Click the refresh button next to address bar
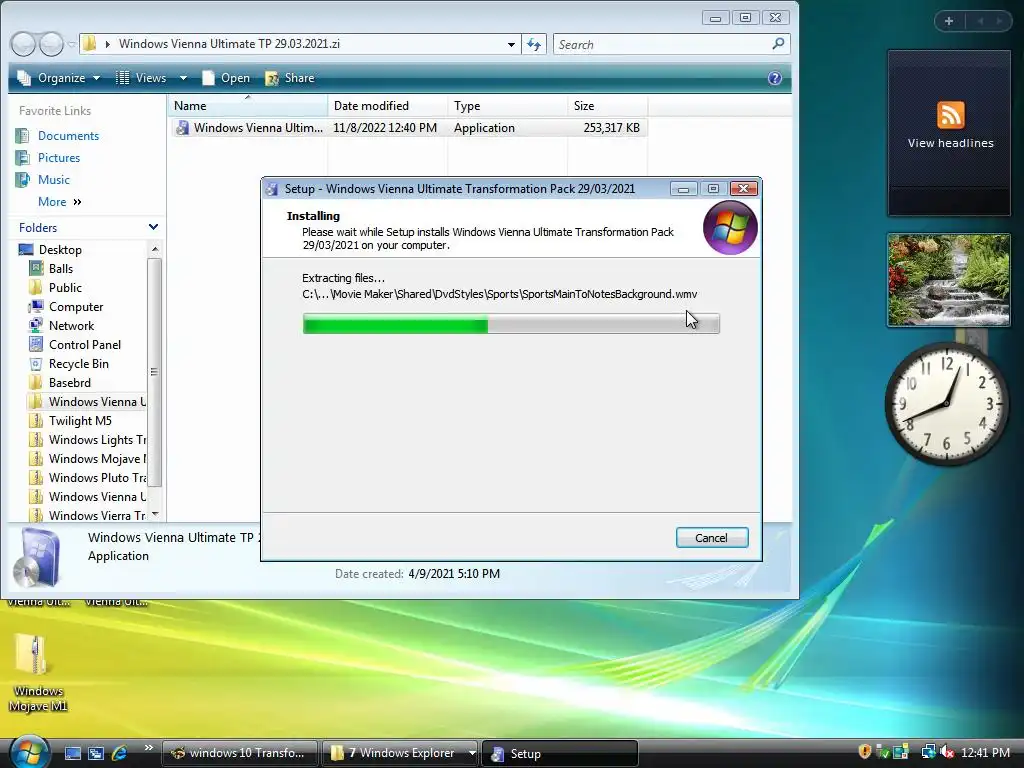This screenshot has width=1024, height=768. click(534, 44)
